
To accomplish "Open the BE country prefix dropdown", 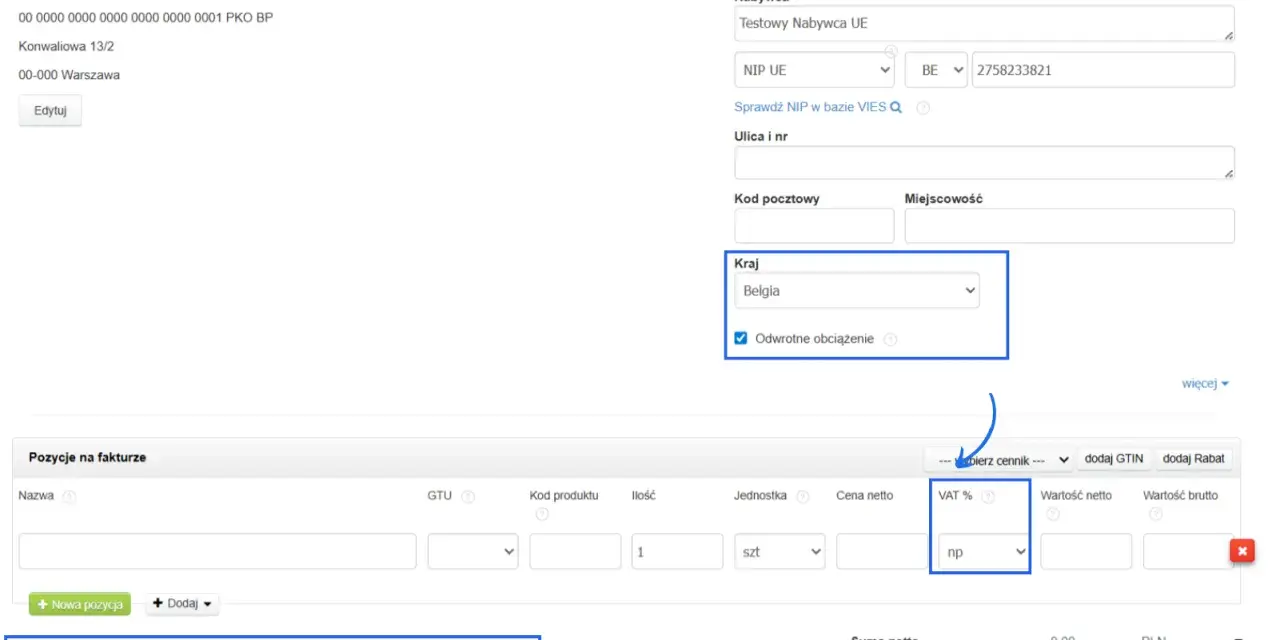I will (936, 70).
